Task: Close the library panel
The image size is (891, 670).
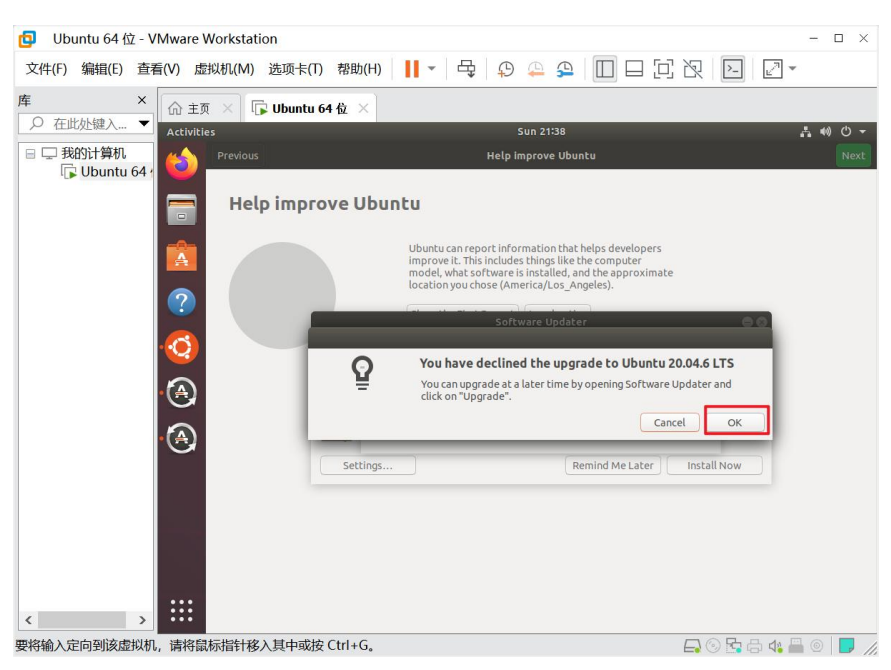Action: click(x=142, y=100)
